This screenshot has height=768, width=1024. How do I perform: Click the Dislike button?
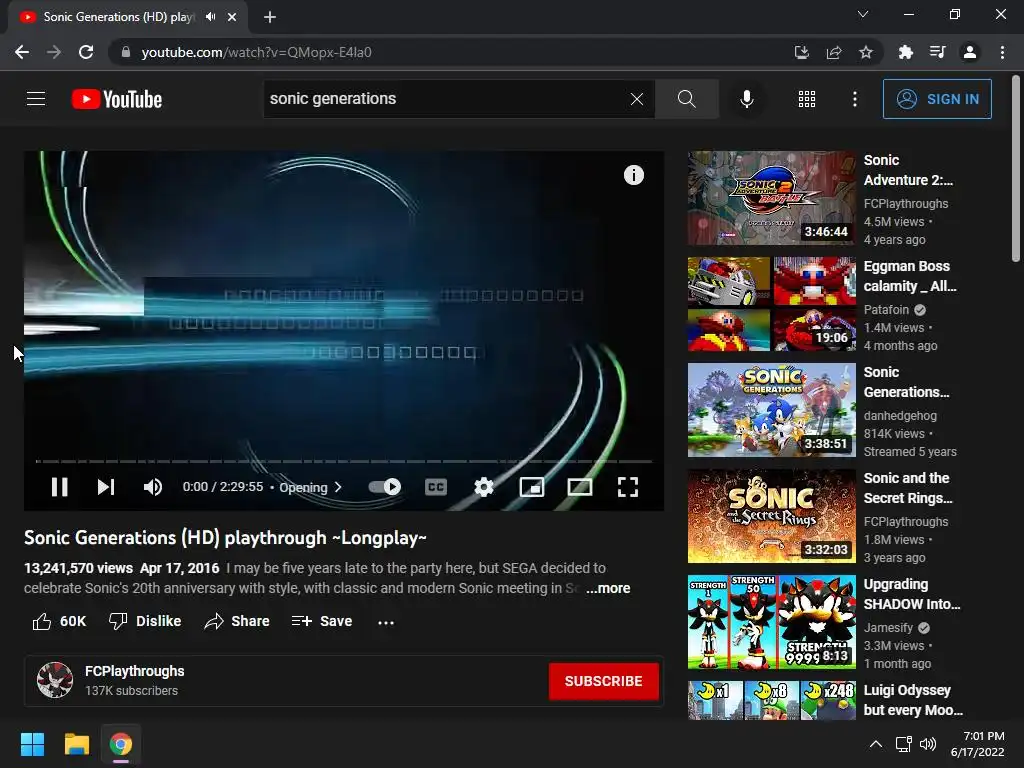(x=145, y=621)
